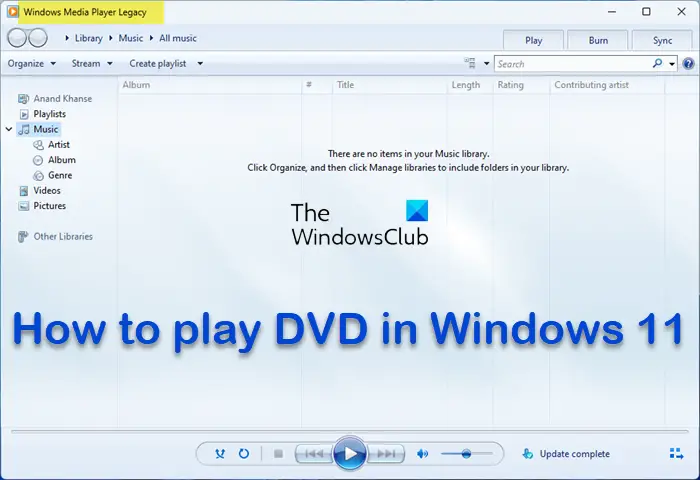Maximize the Windows Media Player window
The width and height of the screenshot is (700, 480).
click(646, 12)
